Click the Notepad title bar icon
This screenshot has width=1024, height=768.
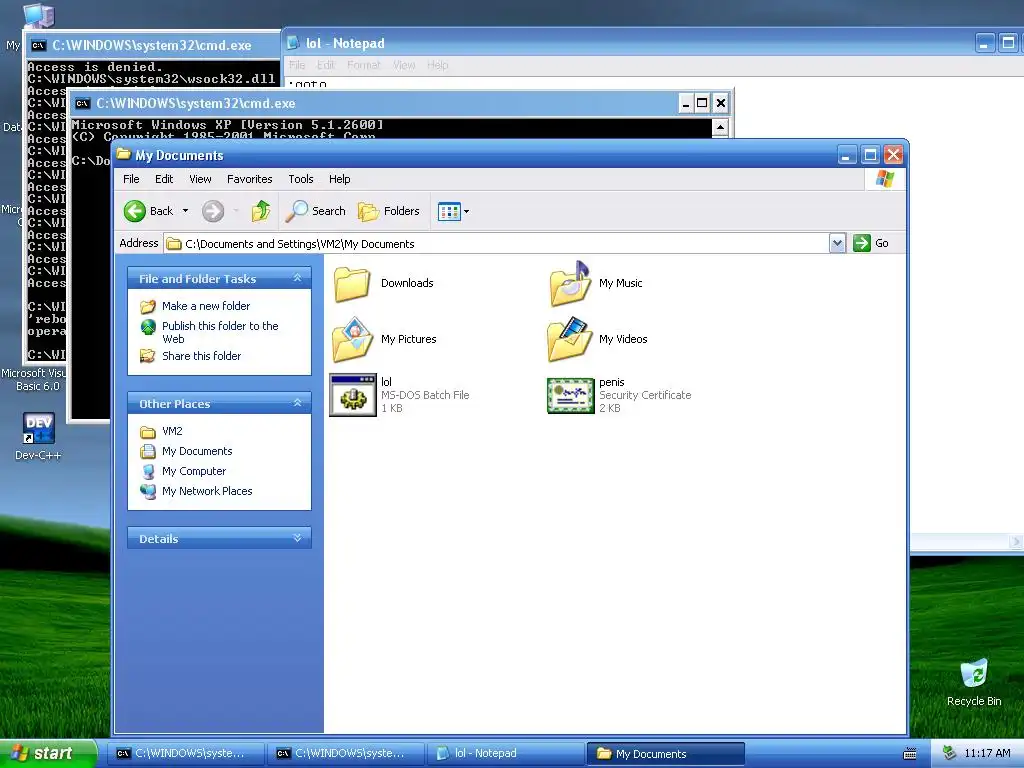pyautogui.click(x=294, y=43)
